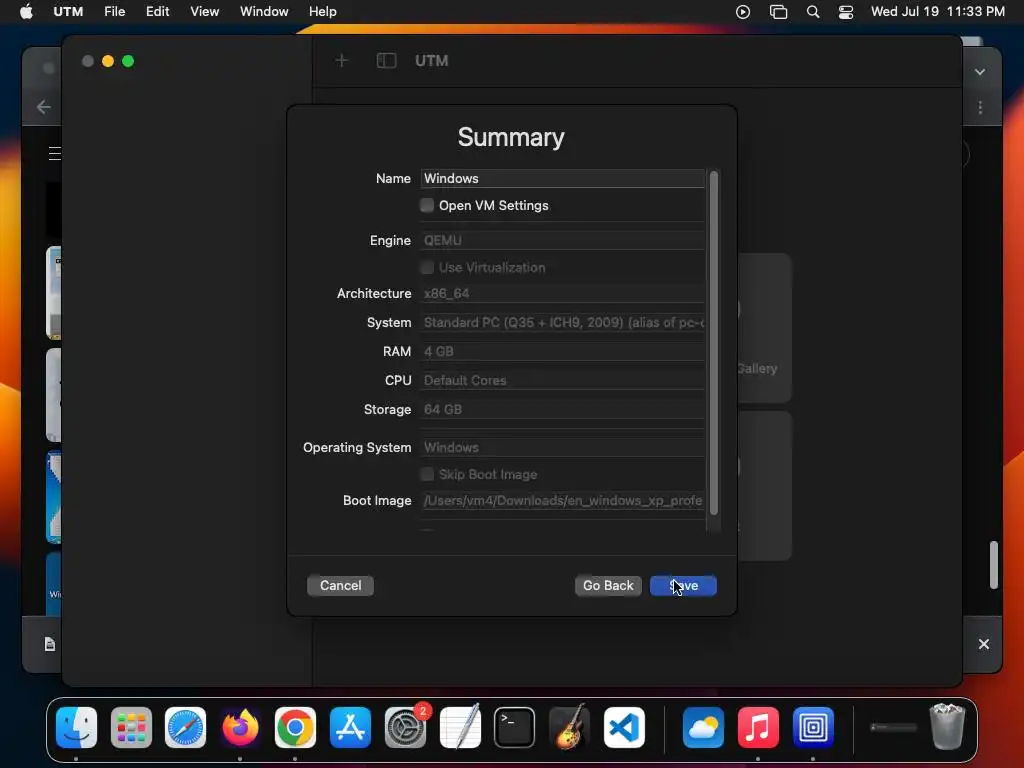The image size is (1024, 768).
Task: Expand the chevron dropdown in background window
Action: (980, 72)
